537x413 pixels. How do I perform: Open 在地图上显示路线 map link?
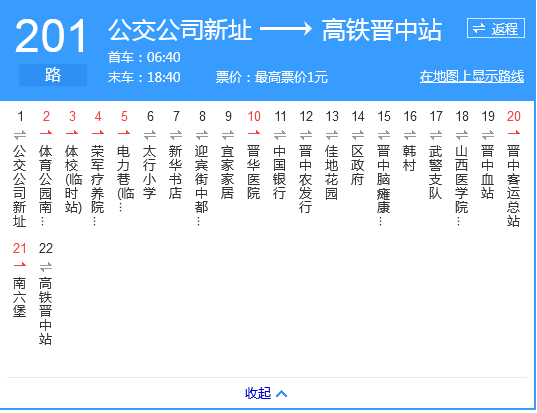(x=472, y=76)
